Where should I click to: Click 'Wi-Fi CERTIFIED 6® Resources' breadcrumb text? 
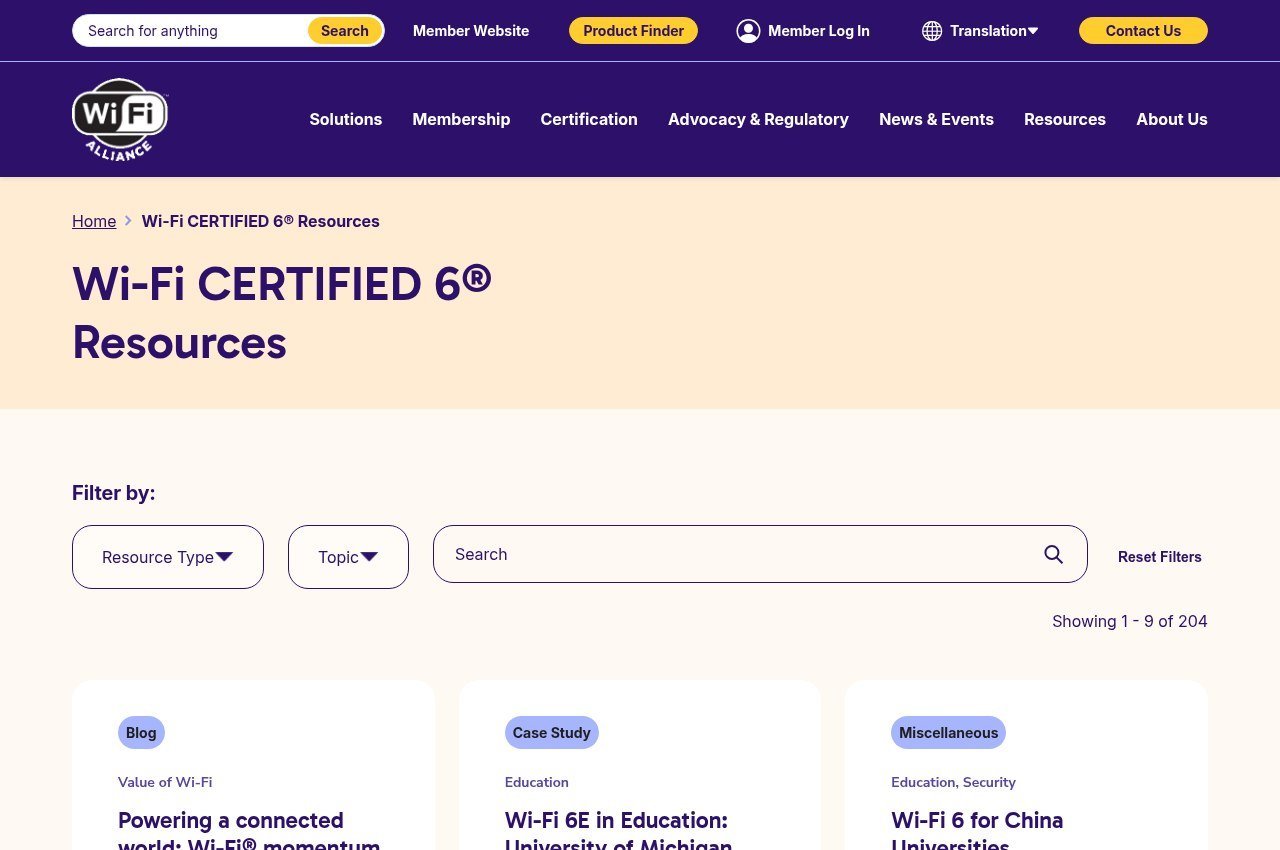261,221
